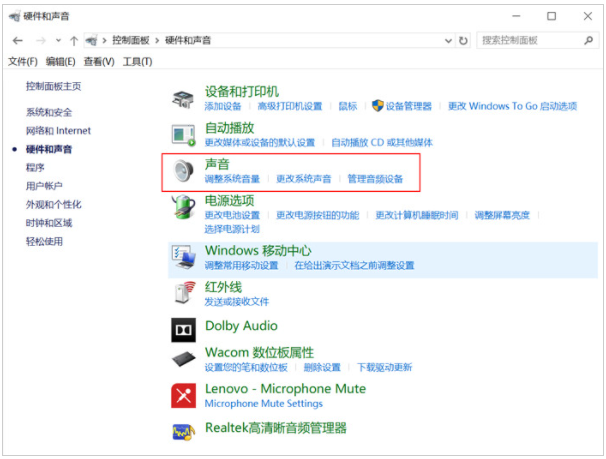Click the Devices and Printers icon
Image resolution: width=606 pixels, height=459 pixels.
click(x=183, y=98)
